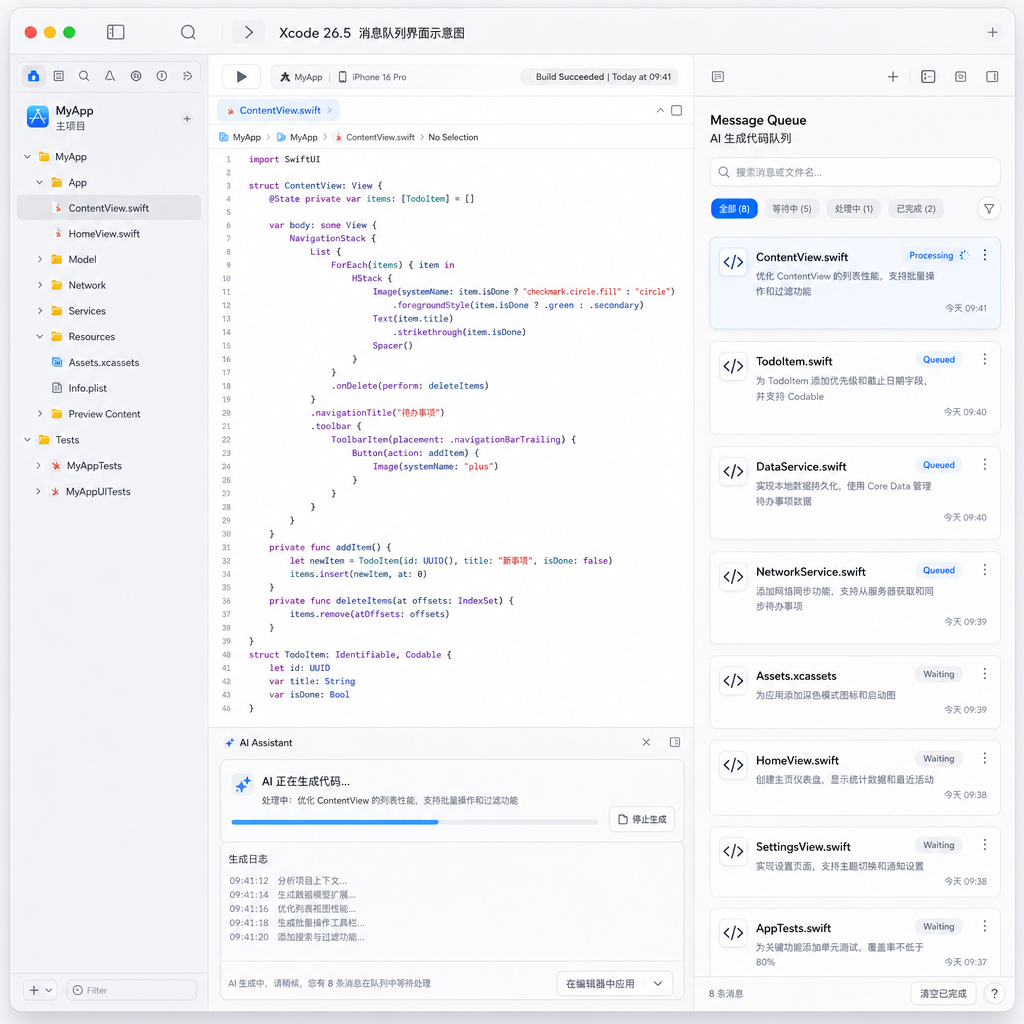Close the ContentView.swift editor tab
This screenshot has width=1024, height=1024.
(x=330, y=110)
